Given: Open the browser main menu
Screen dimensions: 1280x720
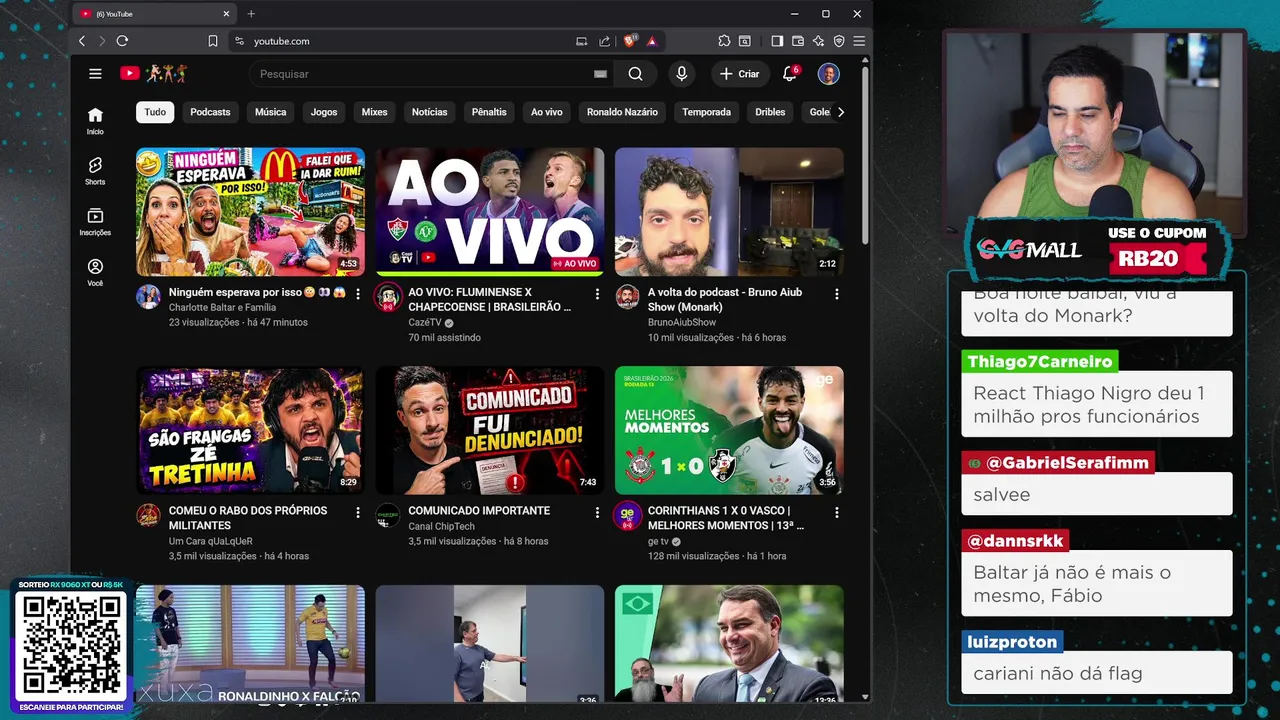Looking at the screenshot, I should tap(859, 41).
